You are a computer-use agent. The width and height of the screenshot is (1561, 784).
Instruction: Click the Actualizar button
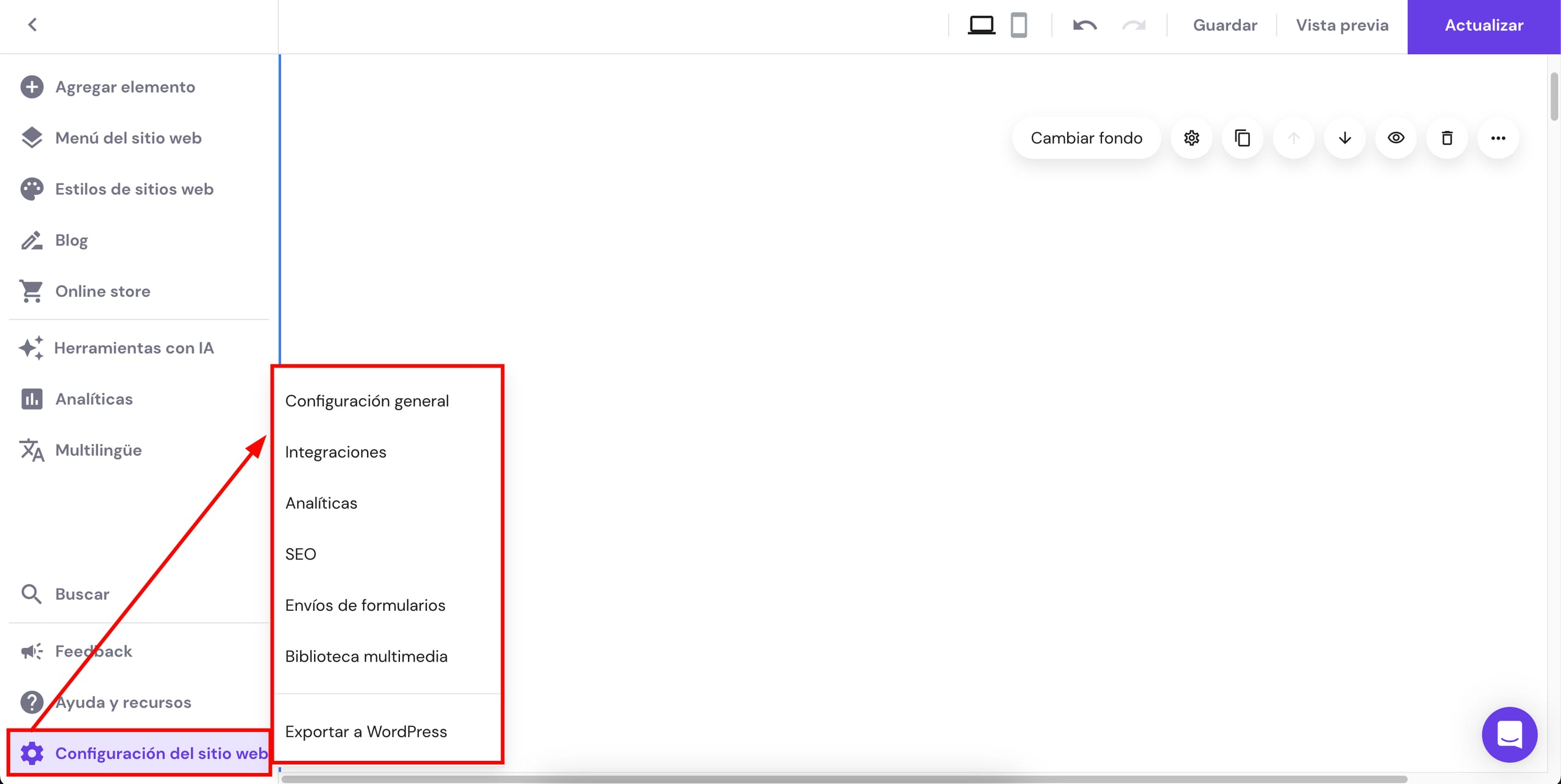click(x=1484, y=25)
